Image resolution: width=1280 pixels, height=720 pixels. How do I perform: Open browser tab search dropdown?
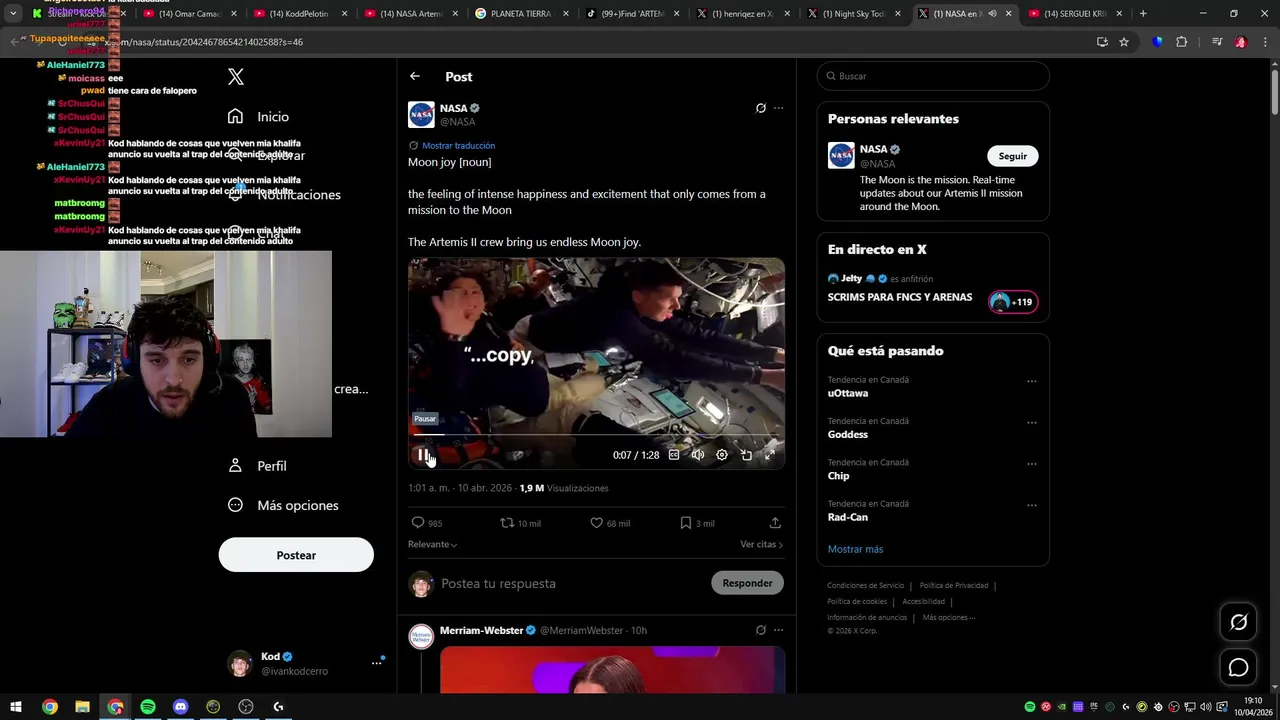[x=13, y=14]
